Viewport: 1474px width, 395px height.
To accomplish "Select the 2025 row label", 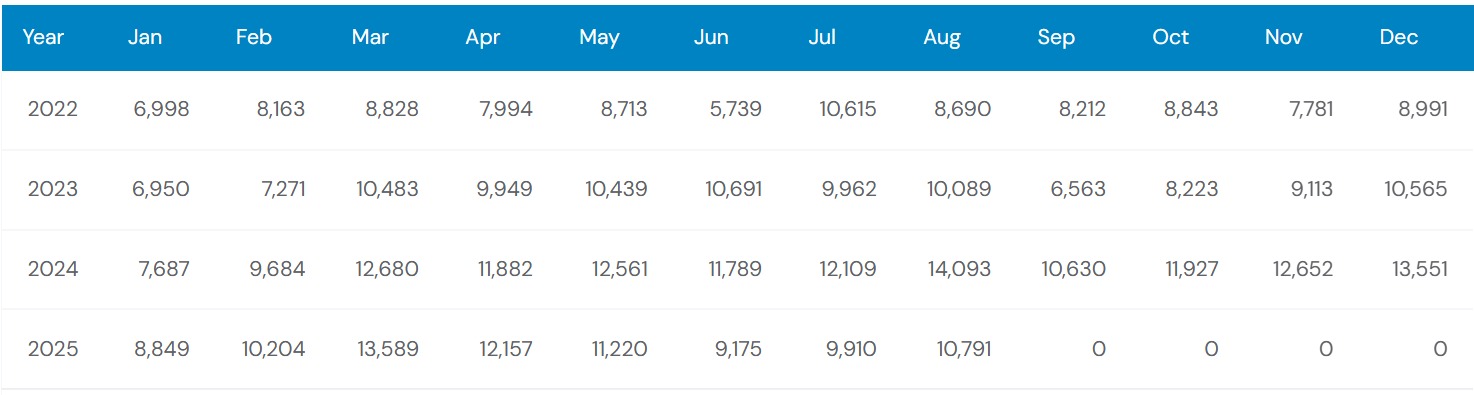I will tap(53, 349).
